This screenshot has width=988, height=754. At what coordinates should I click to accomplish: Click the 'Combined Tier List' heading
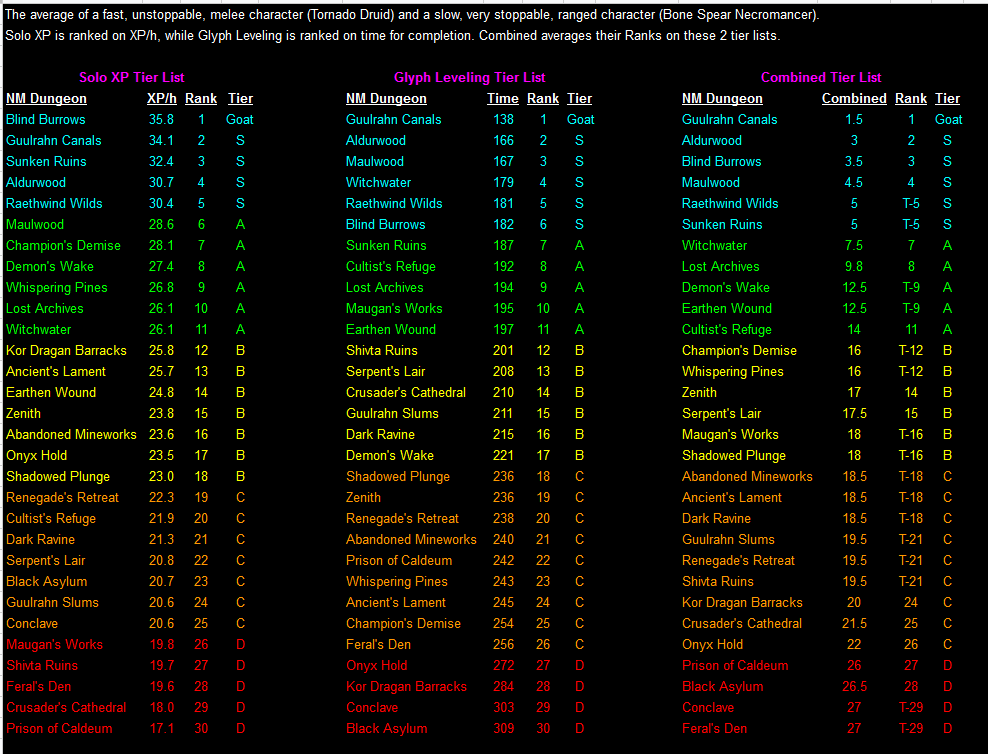(821, 77)
